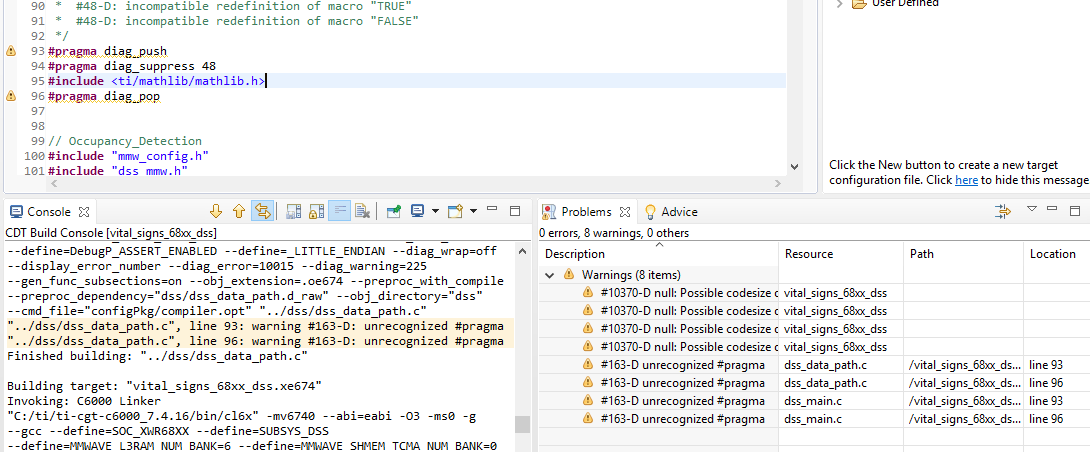Copy the build log to file

pos(293,211)
